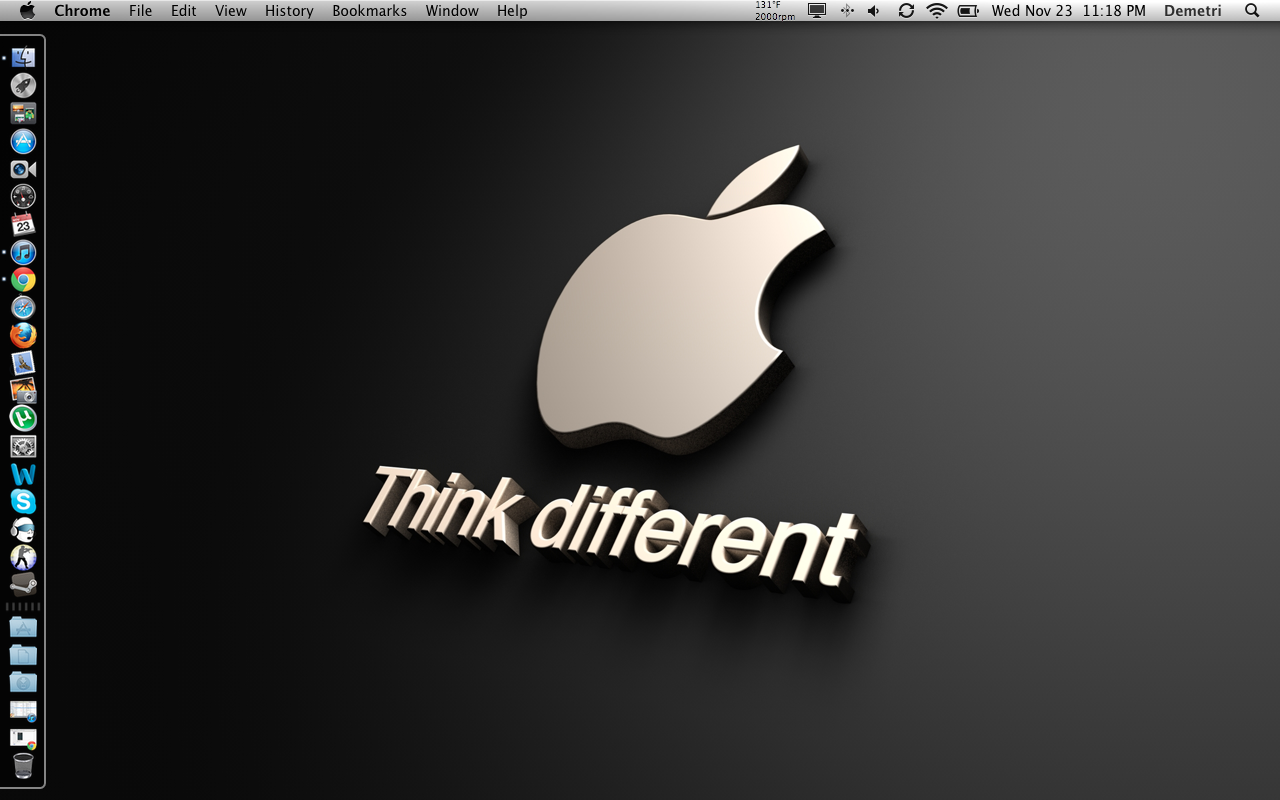Open the Bluetooth status menu
The height and width of the screenshot is (800, 1280).
847,11
